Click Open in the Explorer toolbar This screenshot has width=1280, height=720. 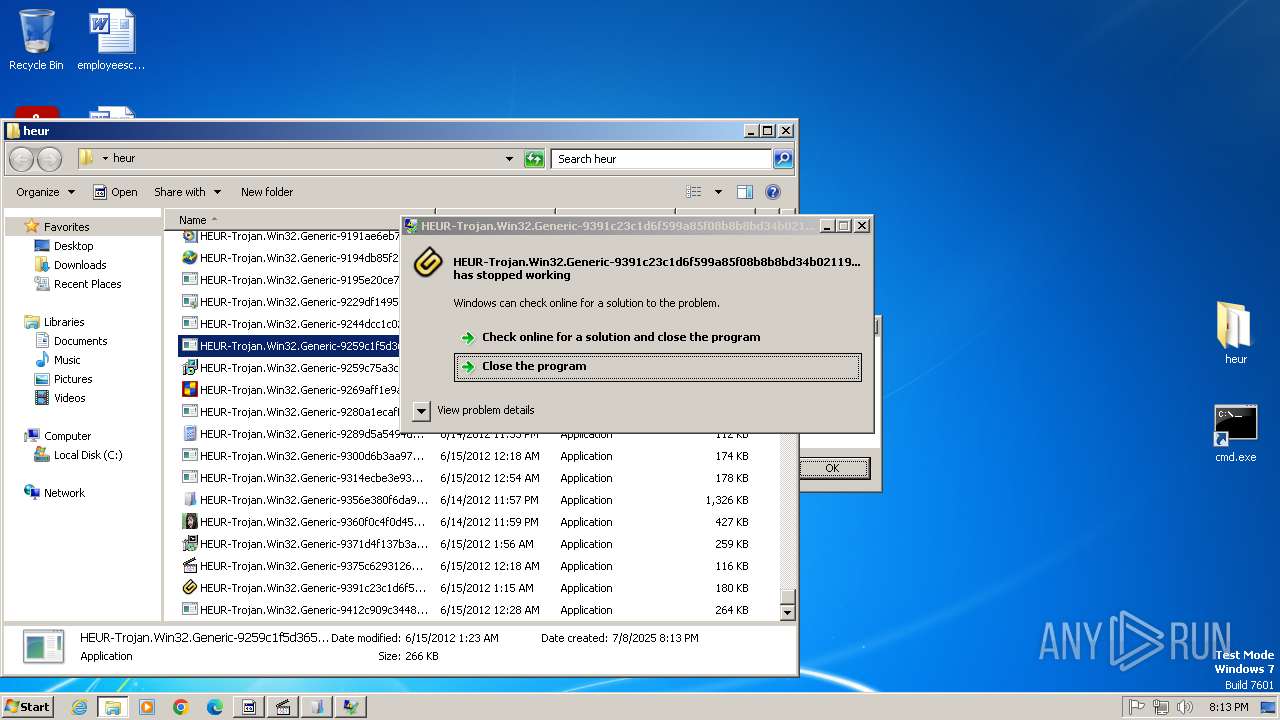pyautogui.click(x=115, y=192)
